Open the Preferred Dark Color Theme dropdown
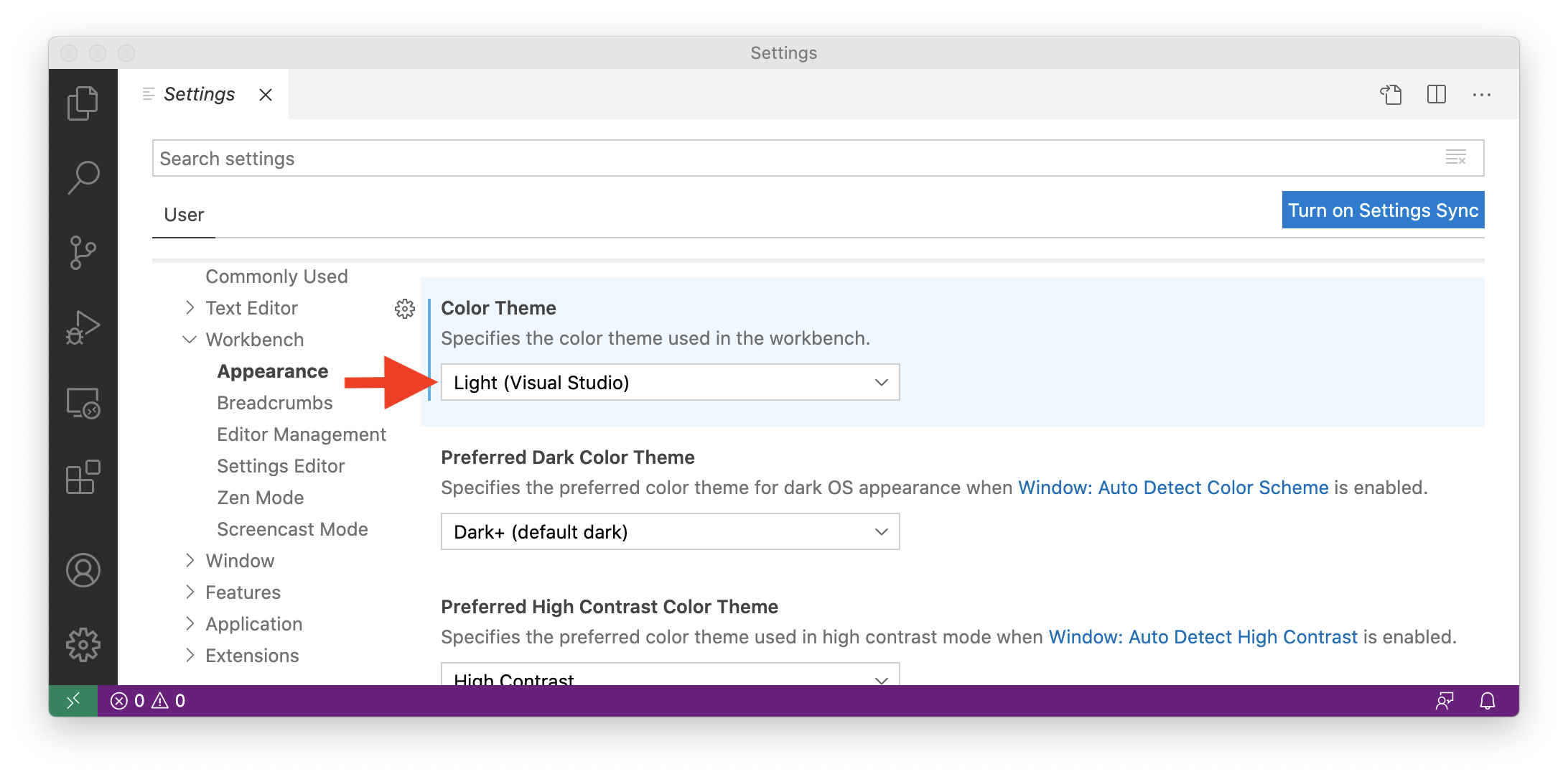1568x777 pixels. 669,532
